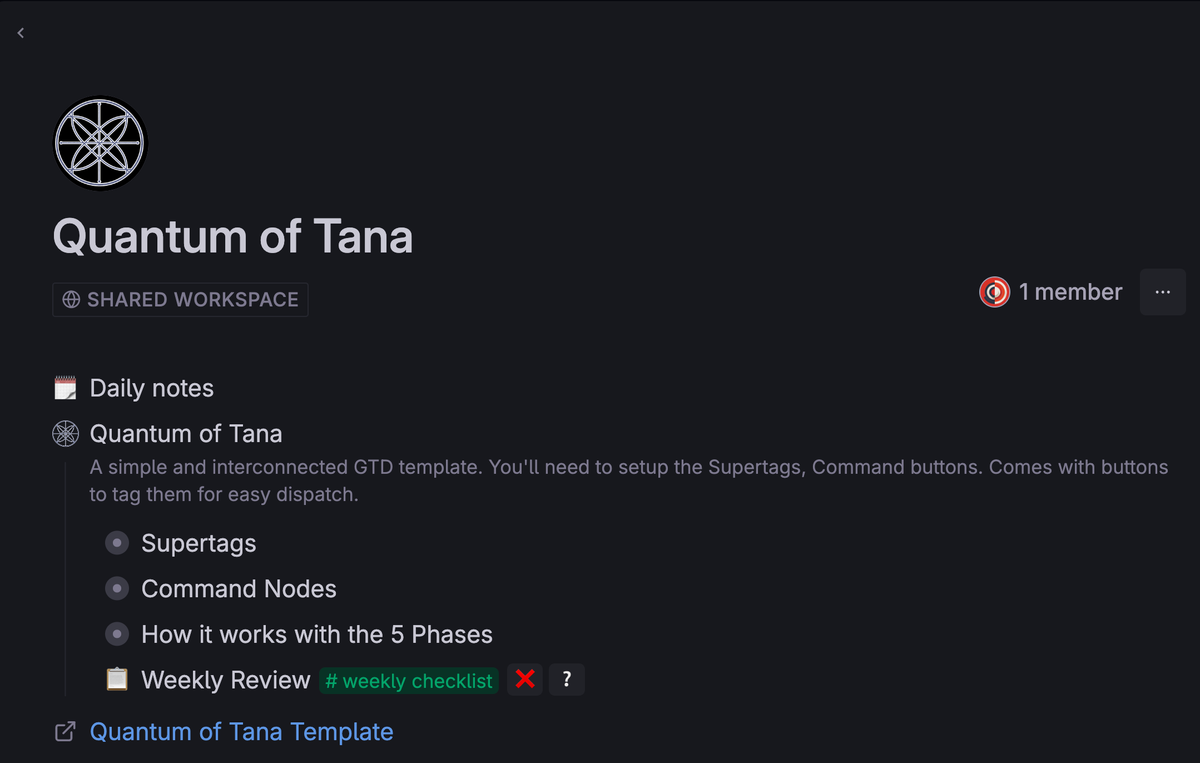
Task: Expand the Command Nodes bullet
Action: [118, 589]
